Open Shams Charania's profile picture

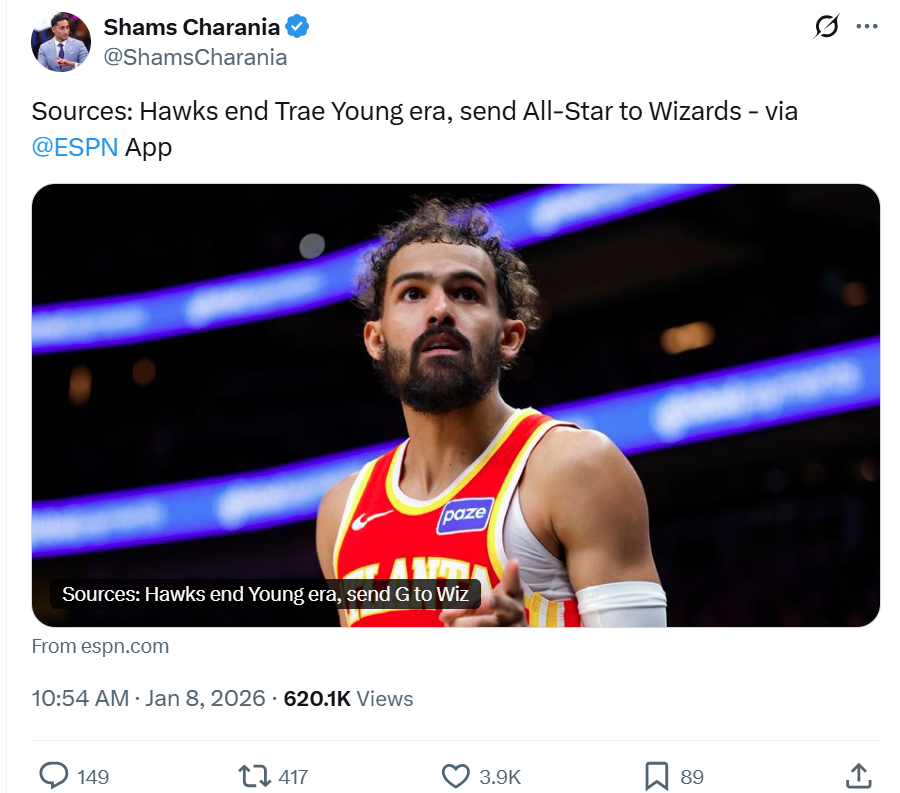tap(61, 42)
